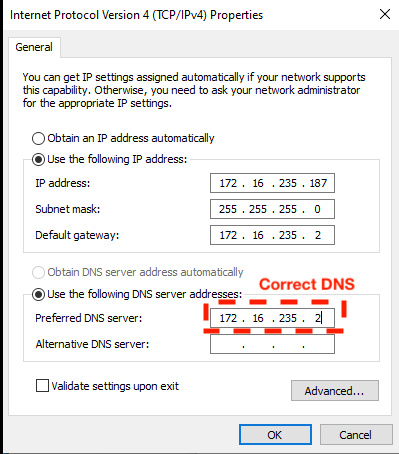The width and height of the screenshot is (399, 454).
Task: Confirm settings with the OK button
Action: 275,435
